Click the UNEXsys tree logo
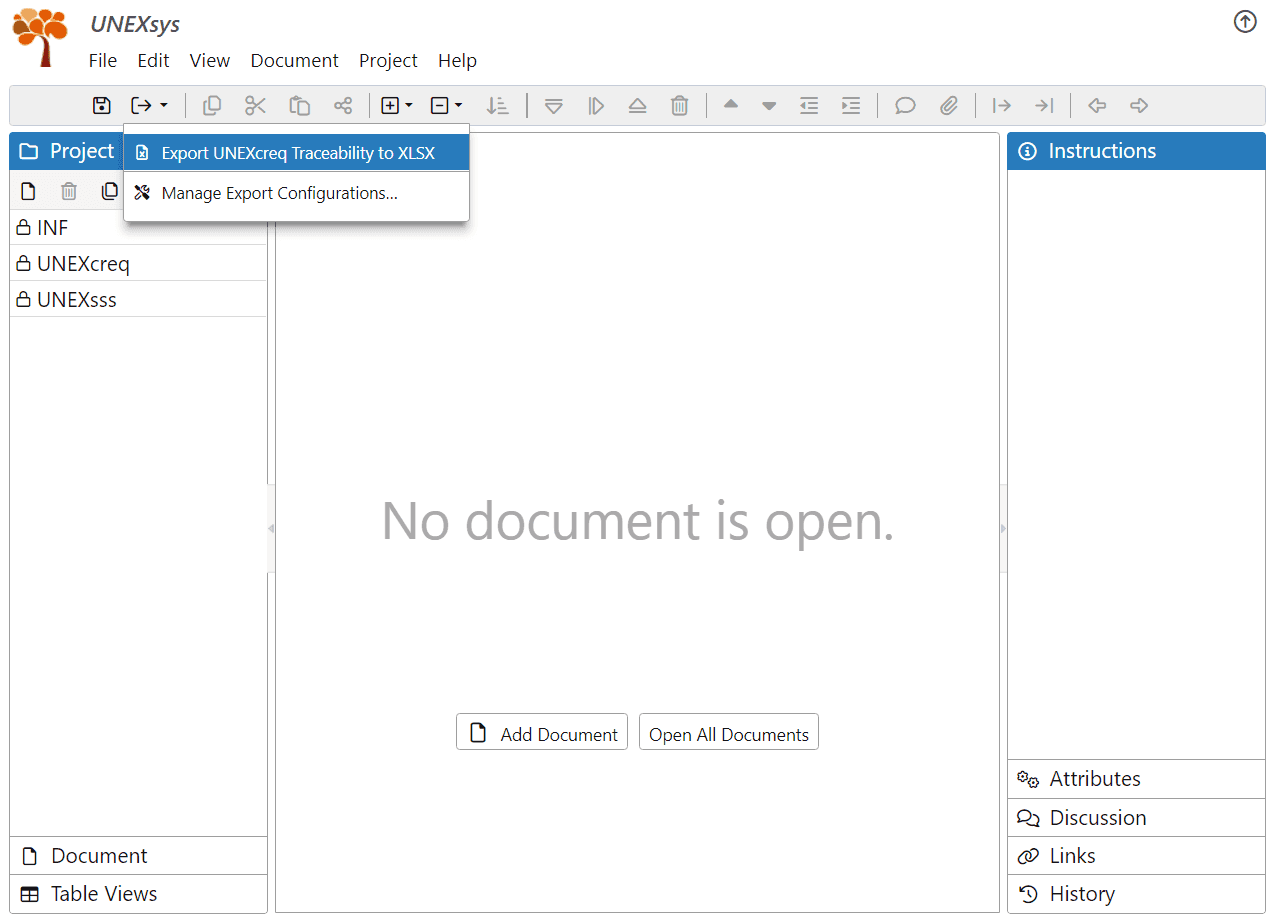The width and height of the screenshot is (1270, 917). pyautogui.click(x=40, y=37)
